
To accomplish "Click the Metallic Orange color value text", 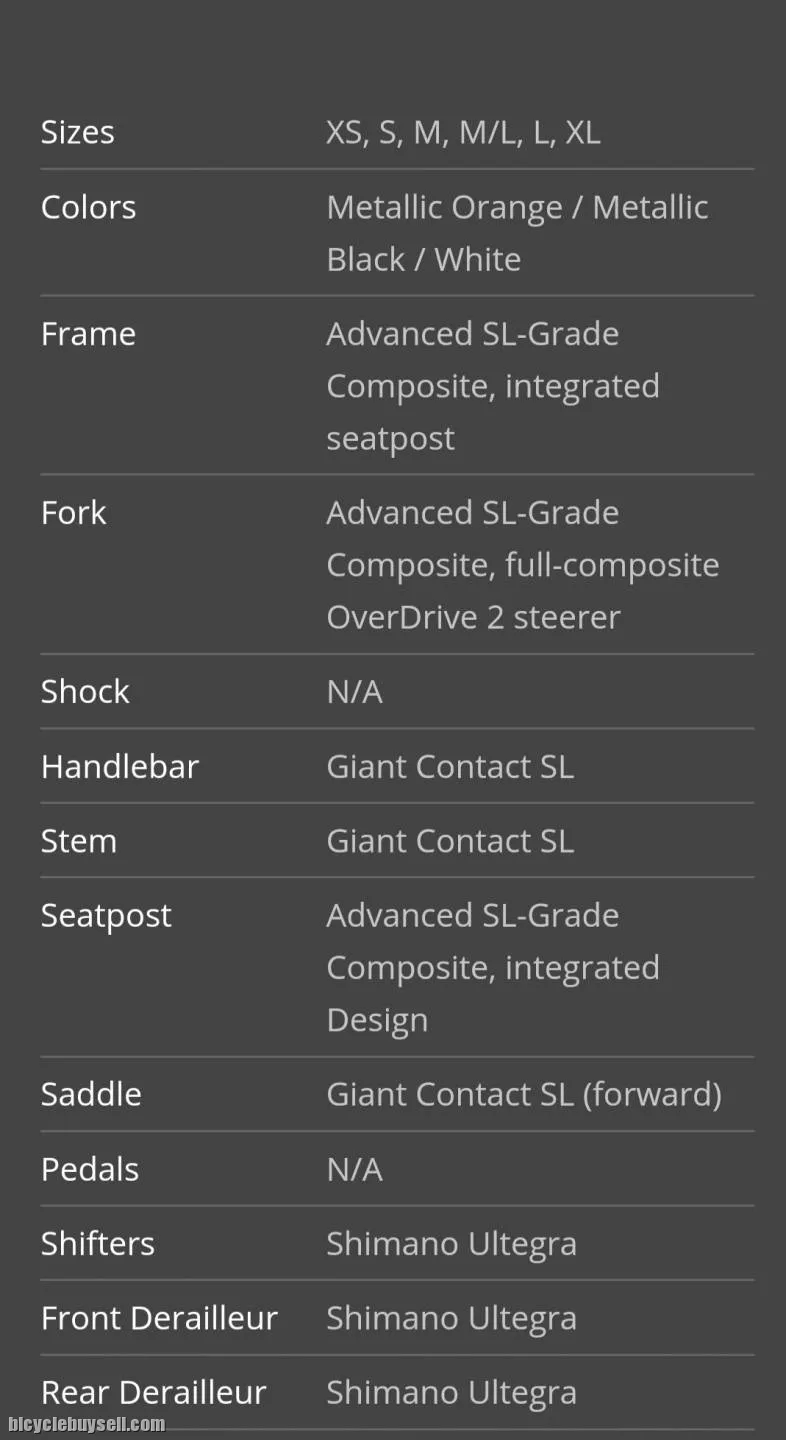I will pos(444,207).
